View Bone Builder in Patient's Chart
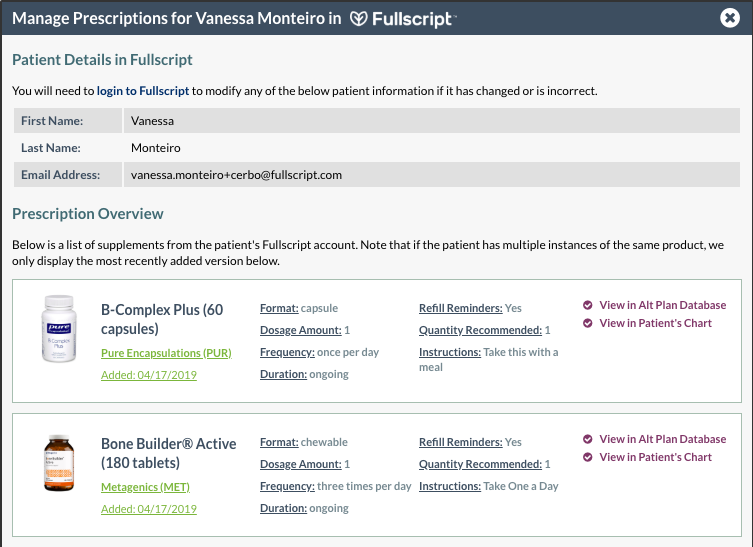Screen dimensions: 753x547 655,457
